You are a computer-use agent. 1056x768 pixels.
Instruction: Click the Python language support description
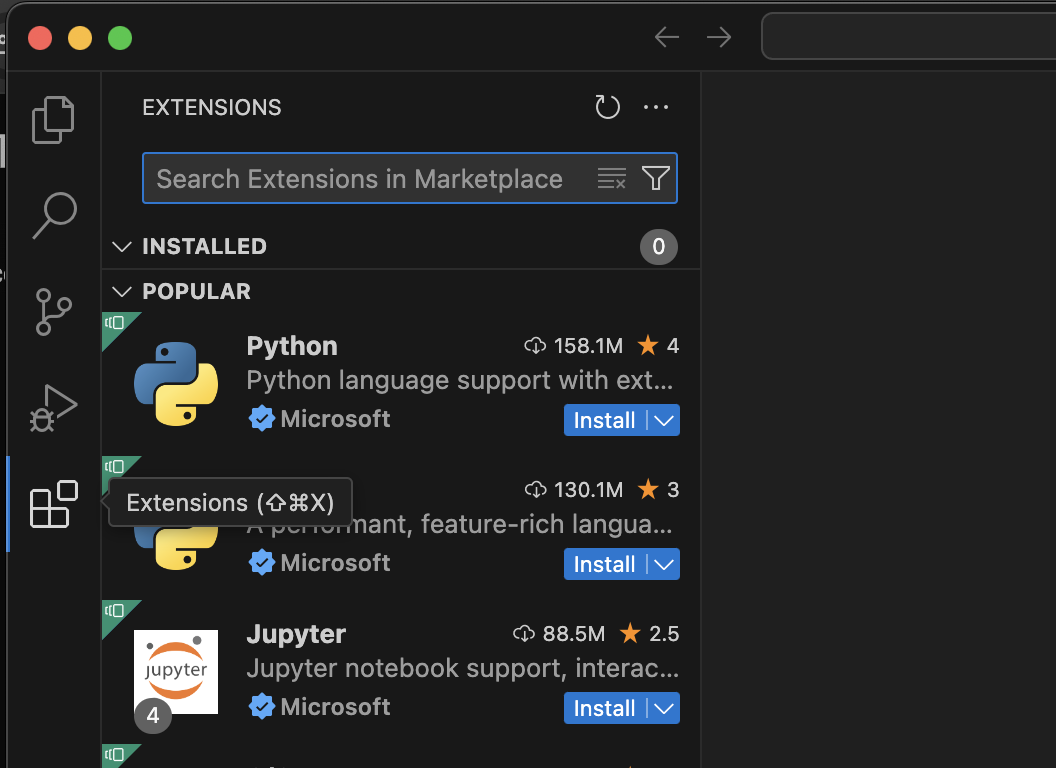(460, 381)
